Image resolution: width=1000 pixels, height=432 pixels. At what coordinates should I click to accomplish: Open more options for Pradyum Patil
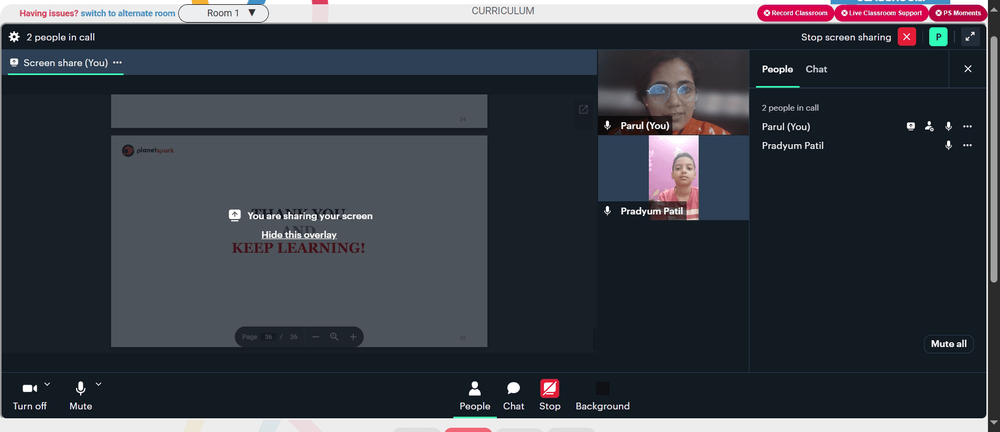(967, 145)
